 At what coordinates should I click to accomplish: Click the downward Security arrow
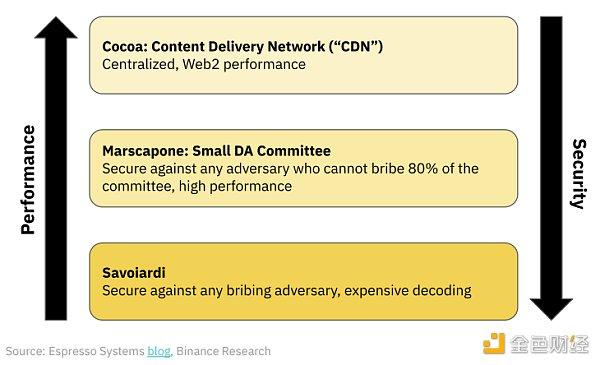(x=551, y=168)
